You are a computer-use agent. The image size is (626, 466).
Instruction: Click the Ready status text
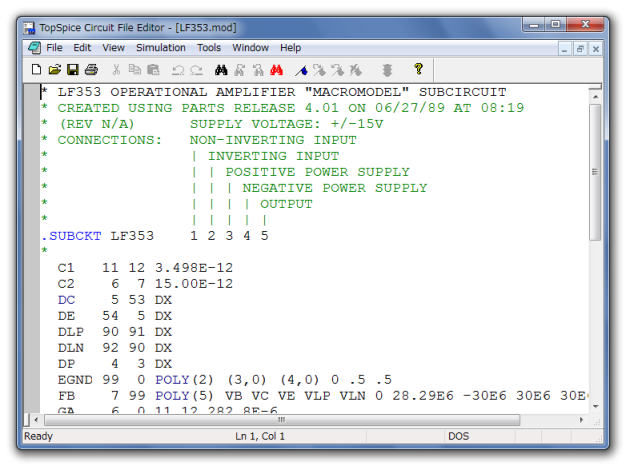pyautogui.click(x=38, y=436)
